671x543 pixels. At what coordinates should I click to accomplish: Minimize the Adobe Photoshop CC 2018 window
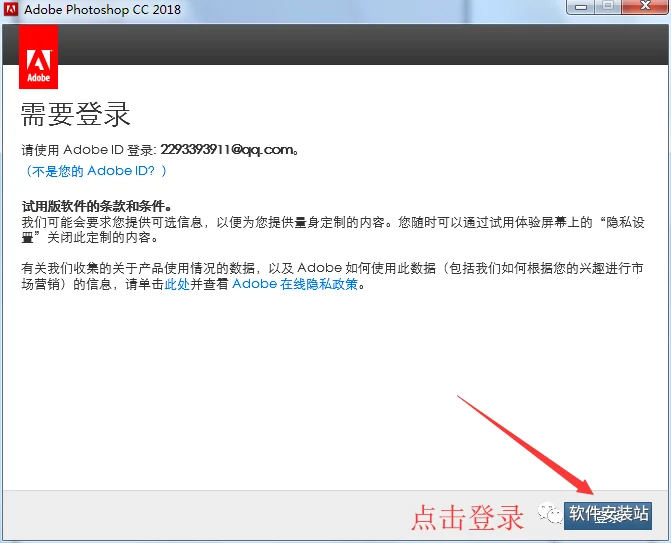581,7
